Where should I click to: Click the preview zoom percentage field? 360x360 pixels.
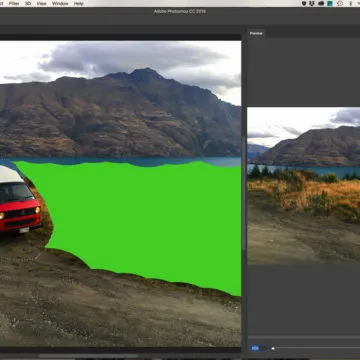click(x=259, y=348)
